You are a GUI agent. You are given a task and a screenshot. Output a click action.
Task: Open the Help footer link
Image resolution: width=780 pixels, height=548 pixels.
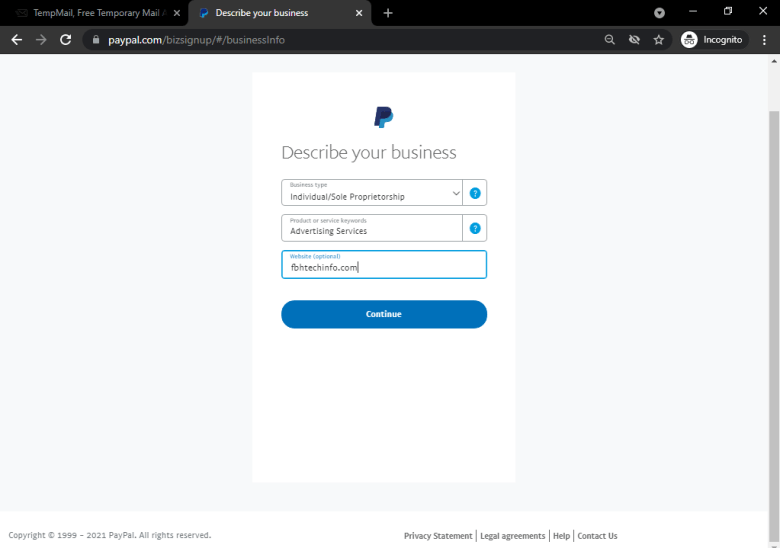click(x=561, y=536)
